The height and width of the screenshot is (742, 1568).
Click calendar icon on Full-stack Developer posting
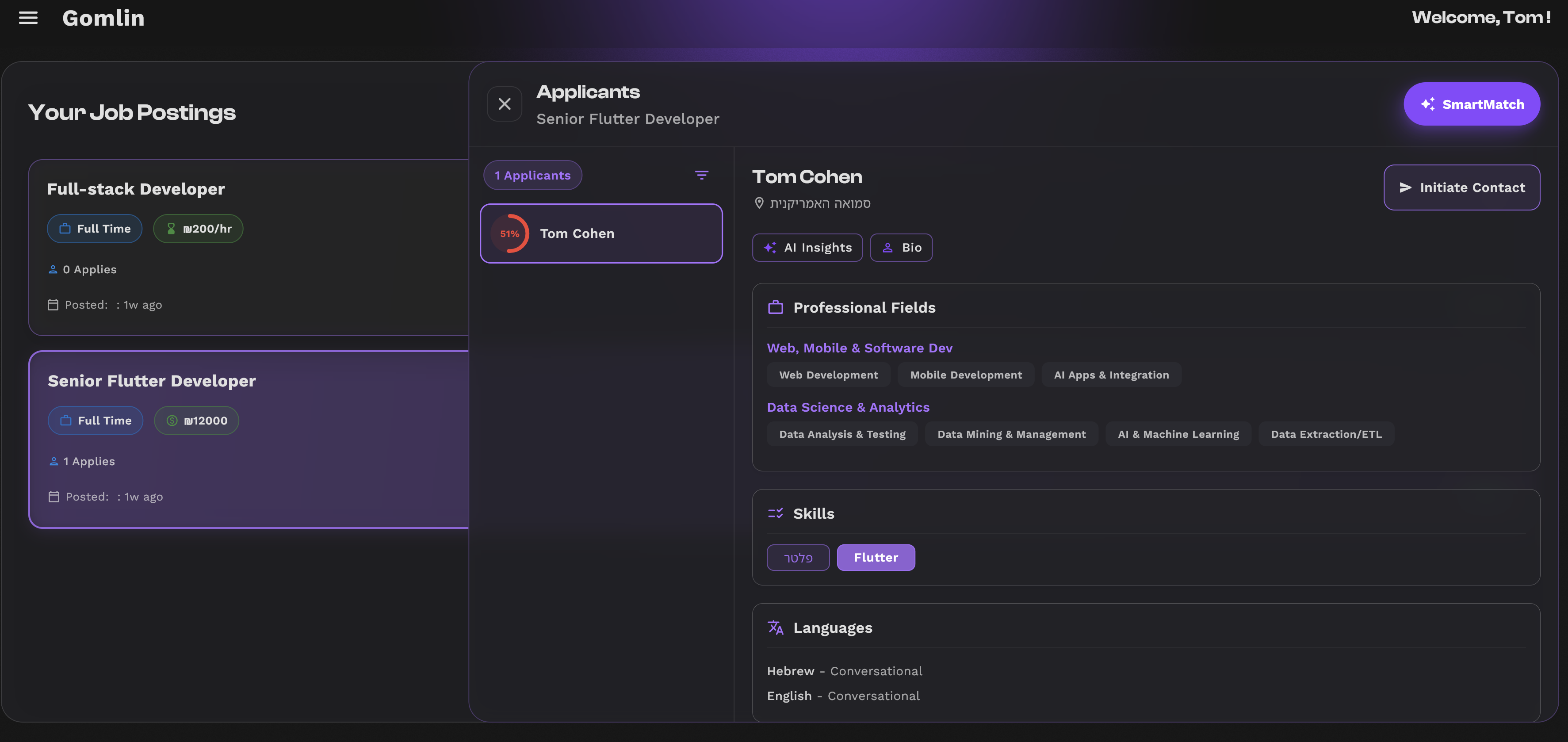tap(53, 305)
